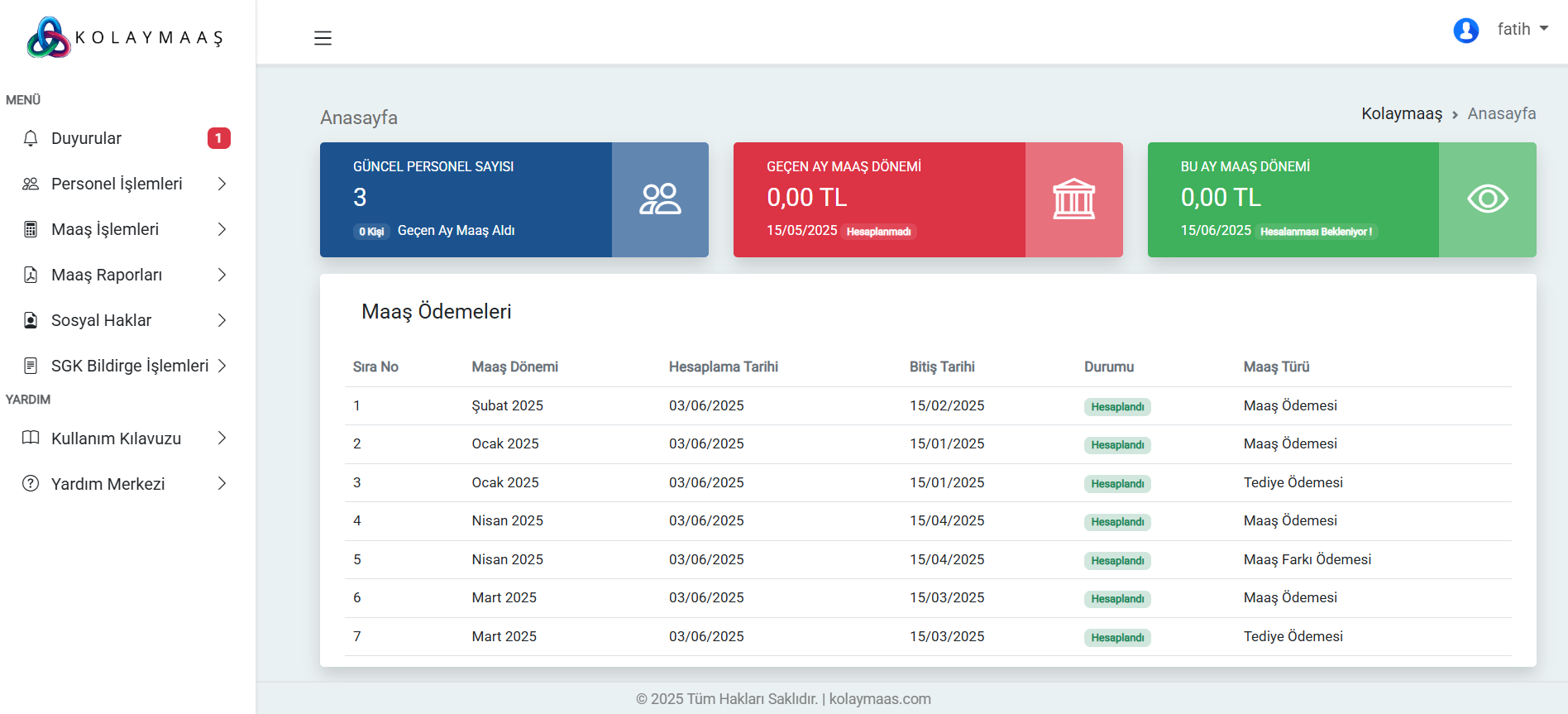Click the personnel group icon on blue card

click(660, 199)
